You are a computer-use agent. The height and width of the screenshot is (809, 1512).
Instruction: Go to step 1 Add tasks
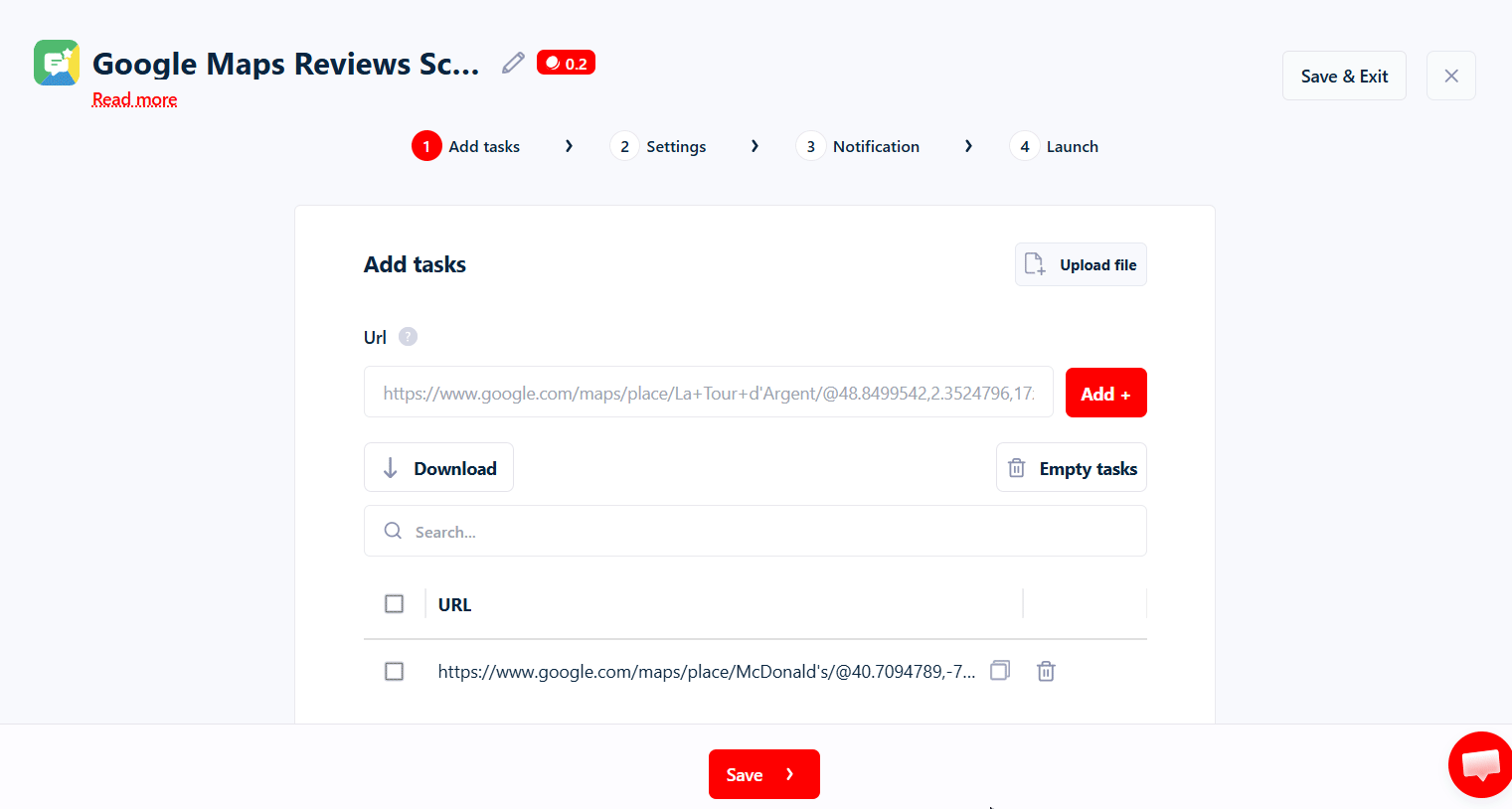pyautogui.click(x=466, y=146)
